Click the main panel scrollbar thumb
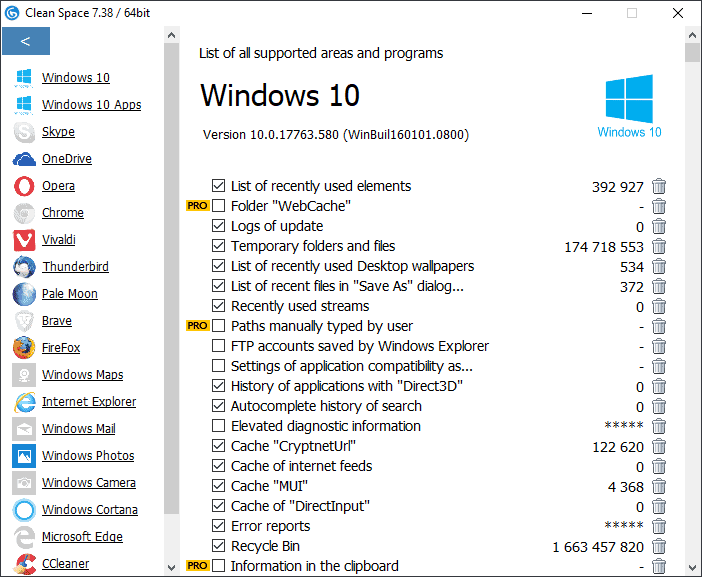 pos(692,53)
